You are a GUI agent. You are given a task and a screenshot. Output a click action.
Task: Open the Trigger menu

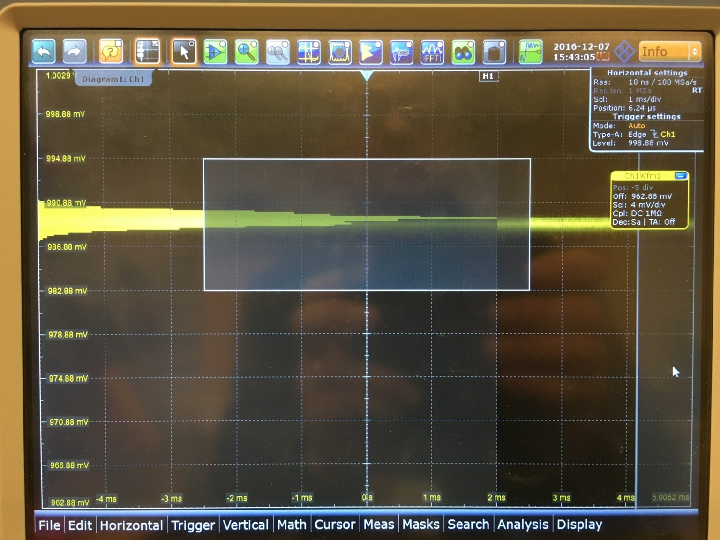193,525
